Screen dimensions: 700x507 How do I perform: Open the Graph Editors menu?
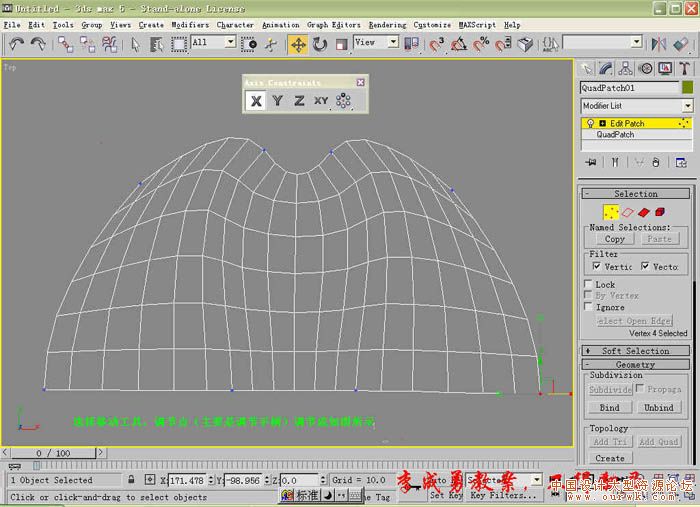click(333, 25)
